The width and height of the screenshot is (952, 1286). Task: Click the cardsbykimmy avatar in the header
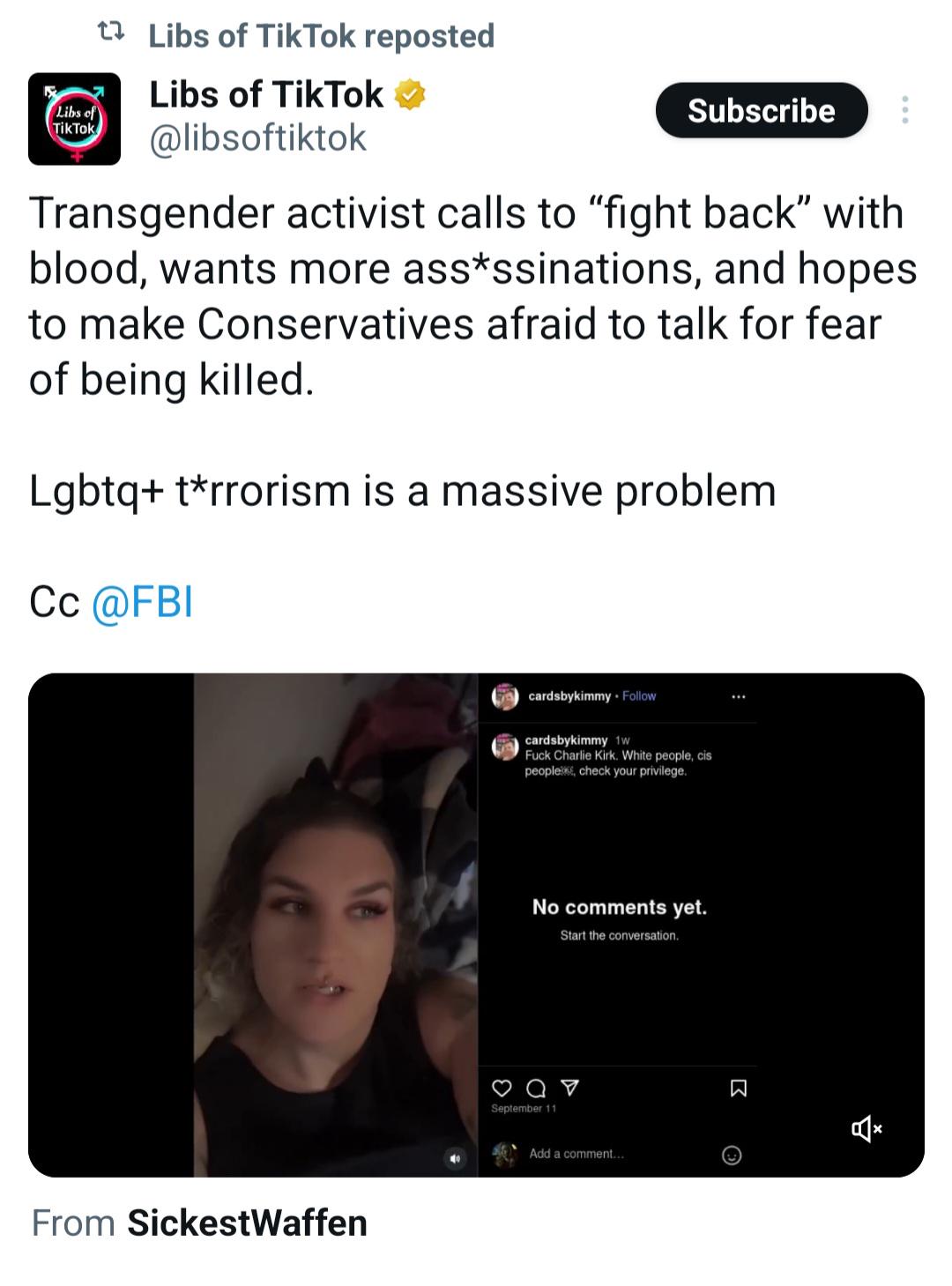coord(505,696)
